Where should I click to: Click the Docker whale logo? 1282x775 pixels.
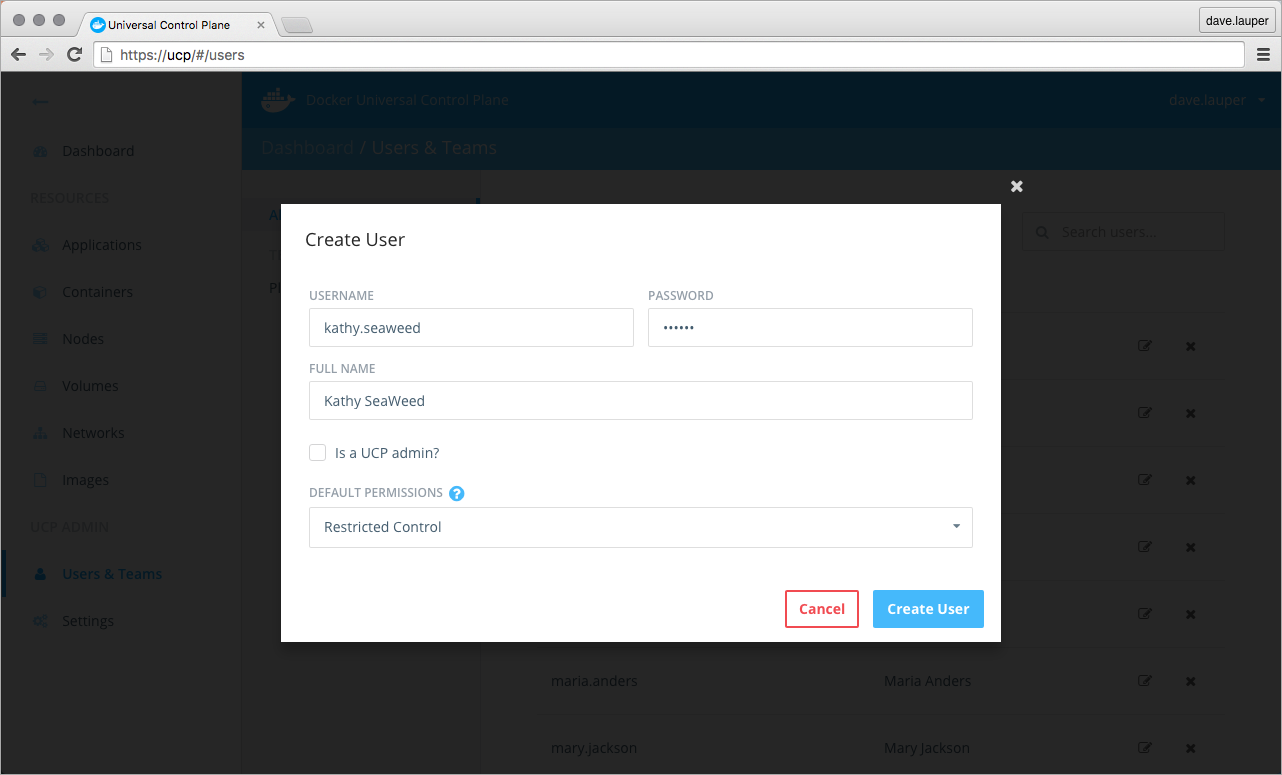pyautogui.click(x=278, y=100)
